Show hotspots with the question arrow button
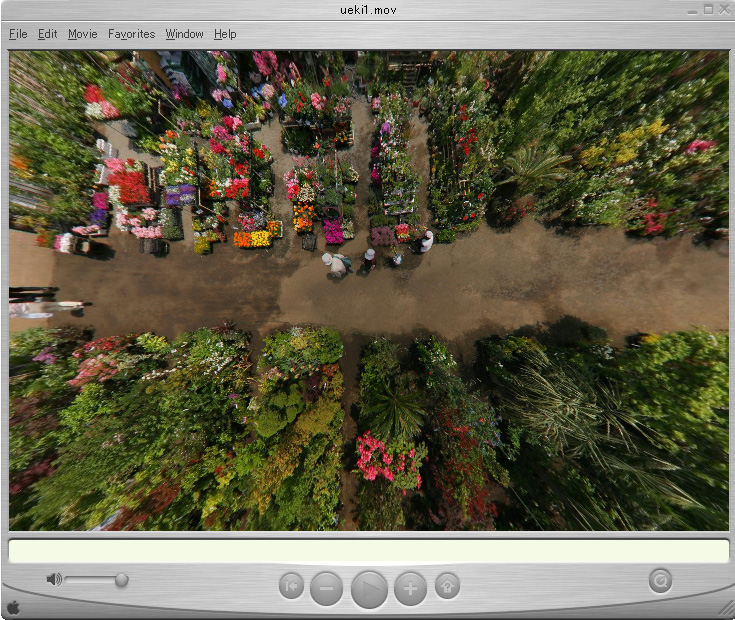 pyautogui.click(x=447, y=586)
